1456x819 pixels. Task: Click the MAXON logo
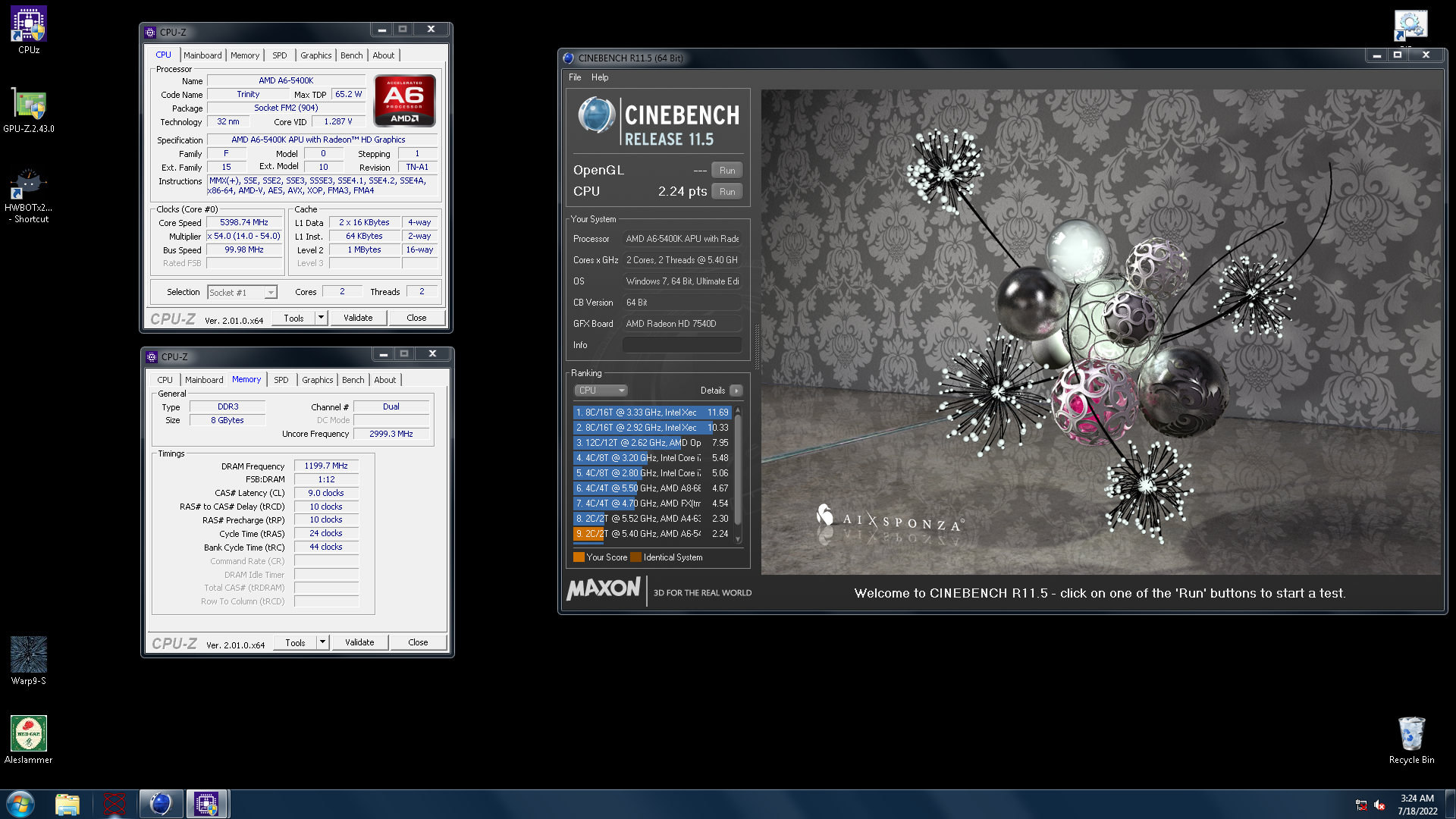(604, 588)
